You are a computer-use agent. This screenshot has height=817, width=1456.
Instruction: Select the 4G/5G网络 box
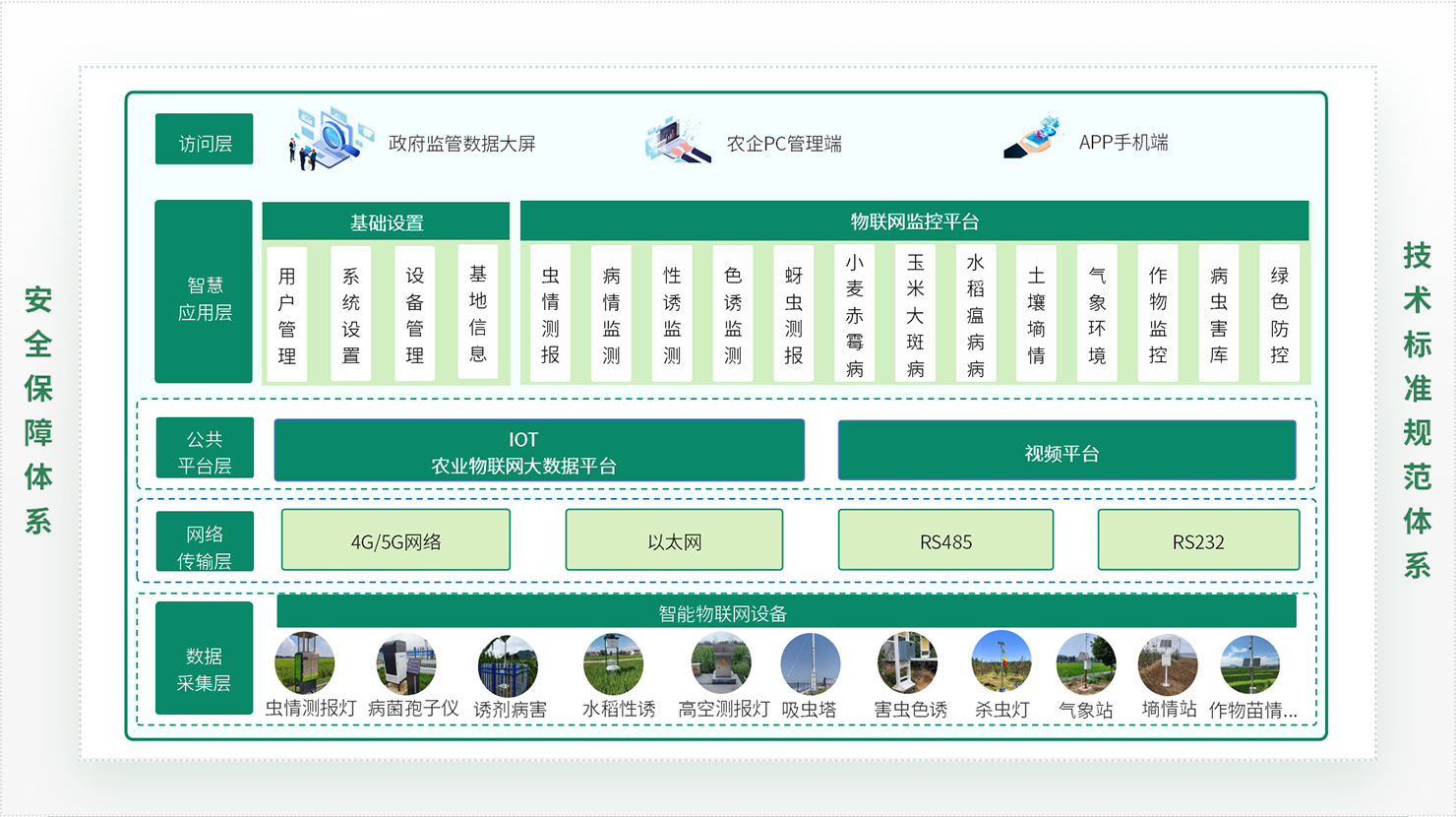[395, 539]
